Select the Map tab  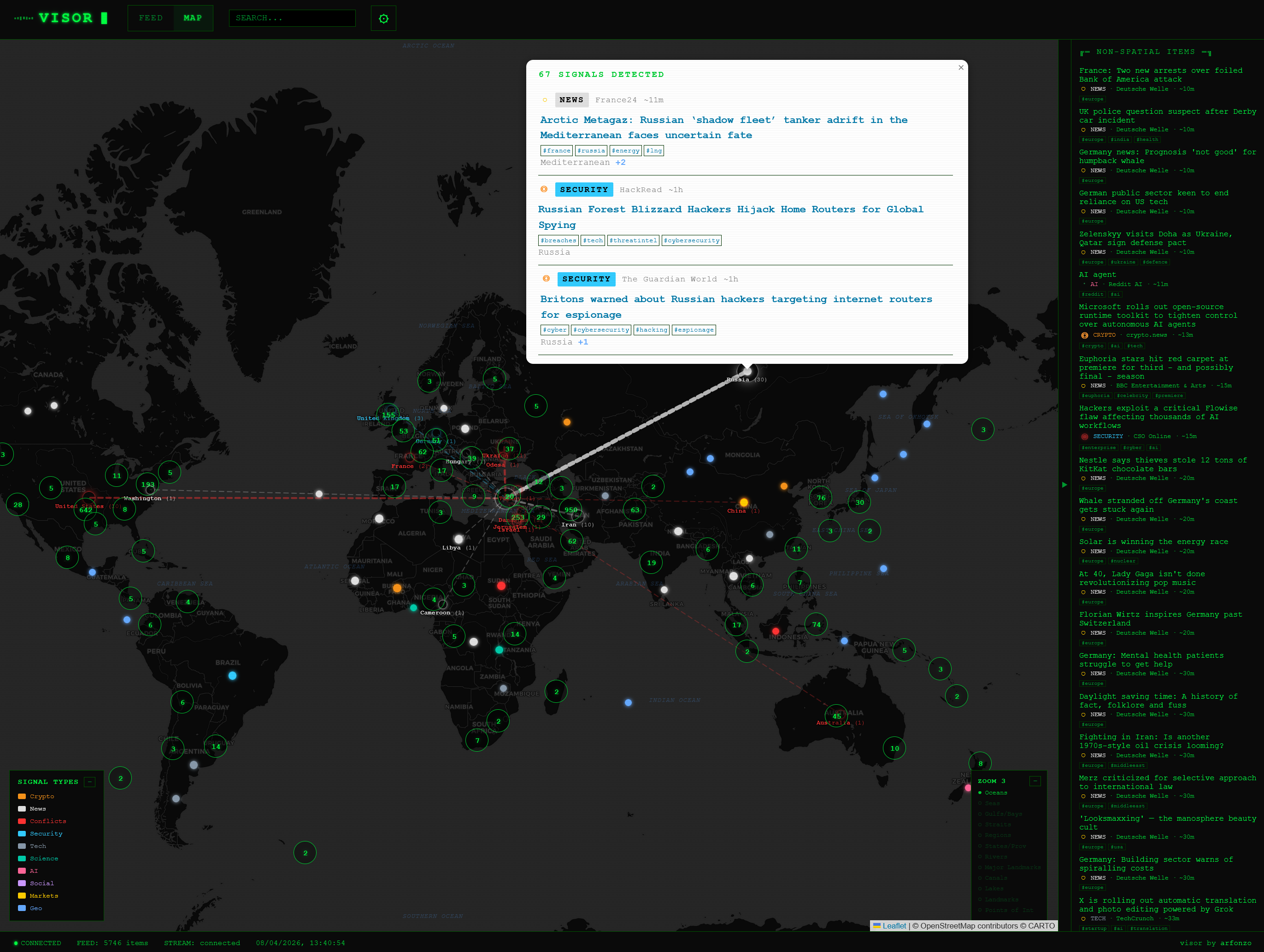[193, 18]
